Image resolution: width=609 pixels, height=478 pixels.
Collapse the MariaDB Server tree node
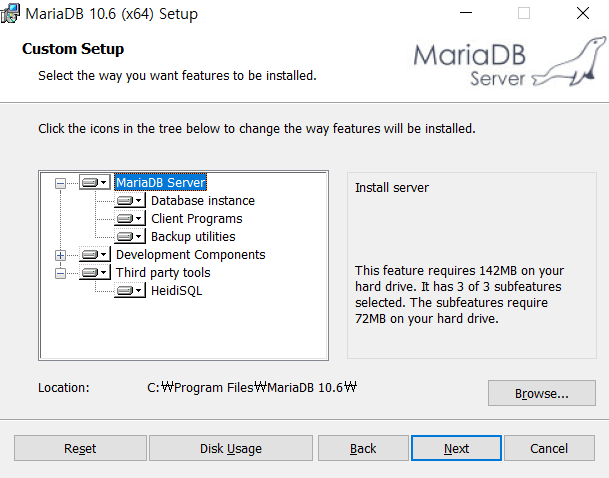click(x=60, y=183)
